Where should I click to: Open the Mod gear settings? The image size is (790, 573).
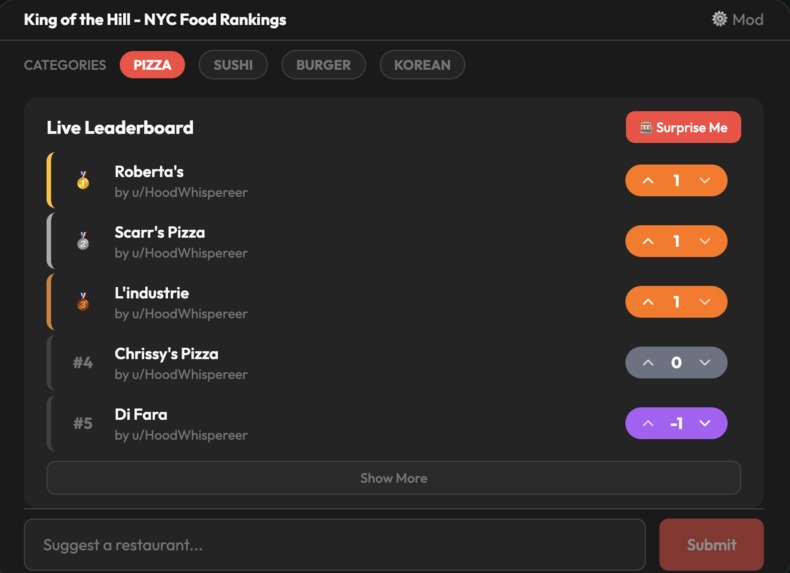click(737, 20)
